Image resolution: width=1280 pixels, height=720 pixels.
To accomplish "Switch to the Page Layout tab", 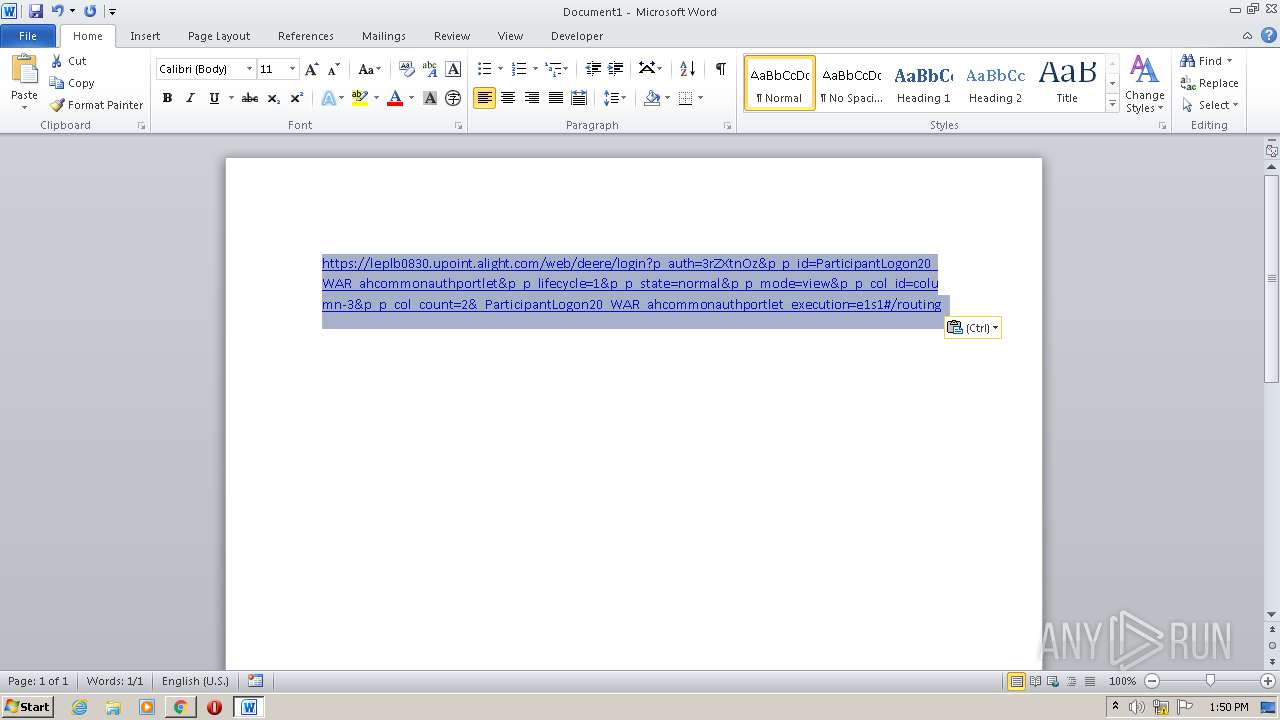I will click(x=219, y=36).
